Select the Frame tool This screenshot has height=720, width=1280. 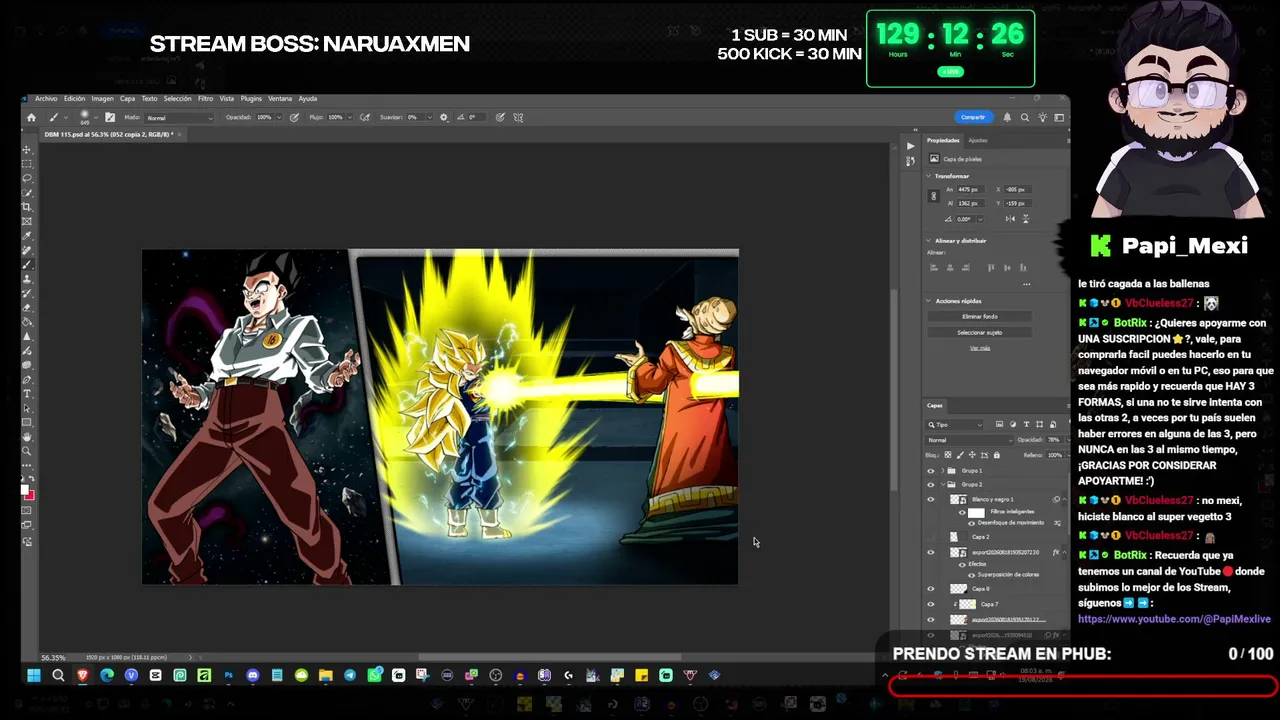tap(27, 221)
